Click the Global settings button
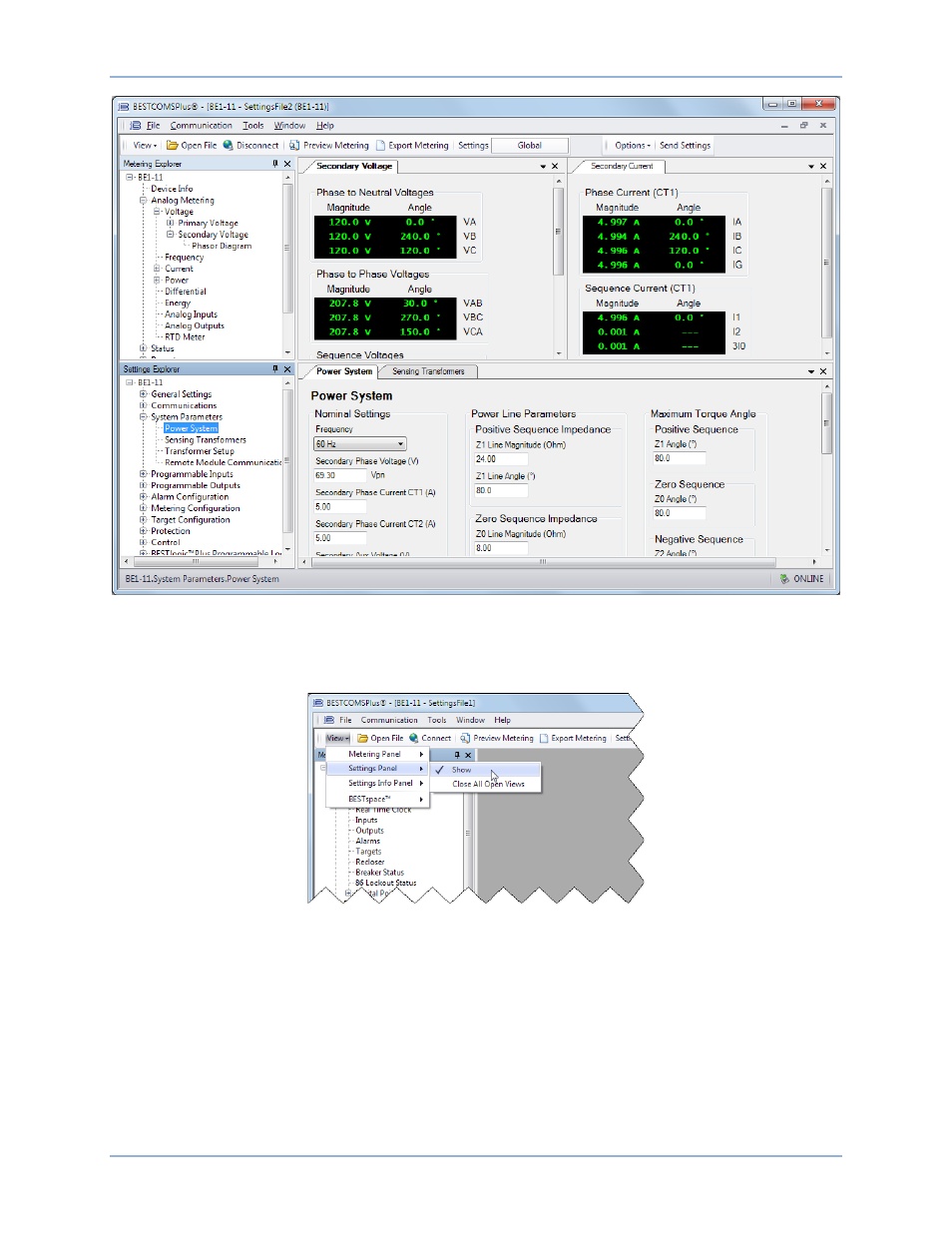This screenshot has height=1233, width=952. tap(530, 146)
